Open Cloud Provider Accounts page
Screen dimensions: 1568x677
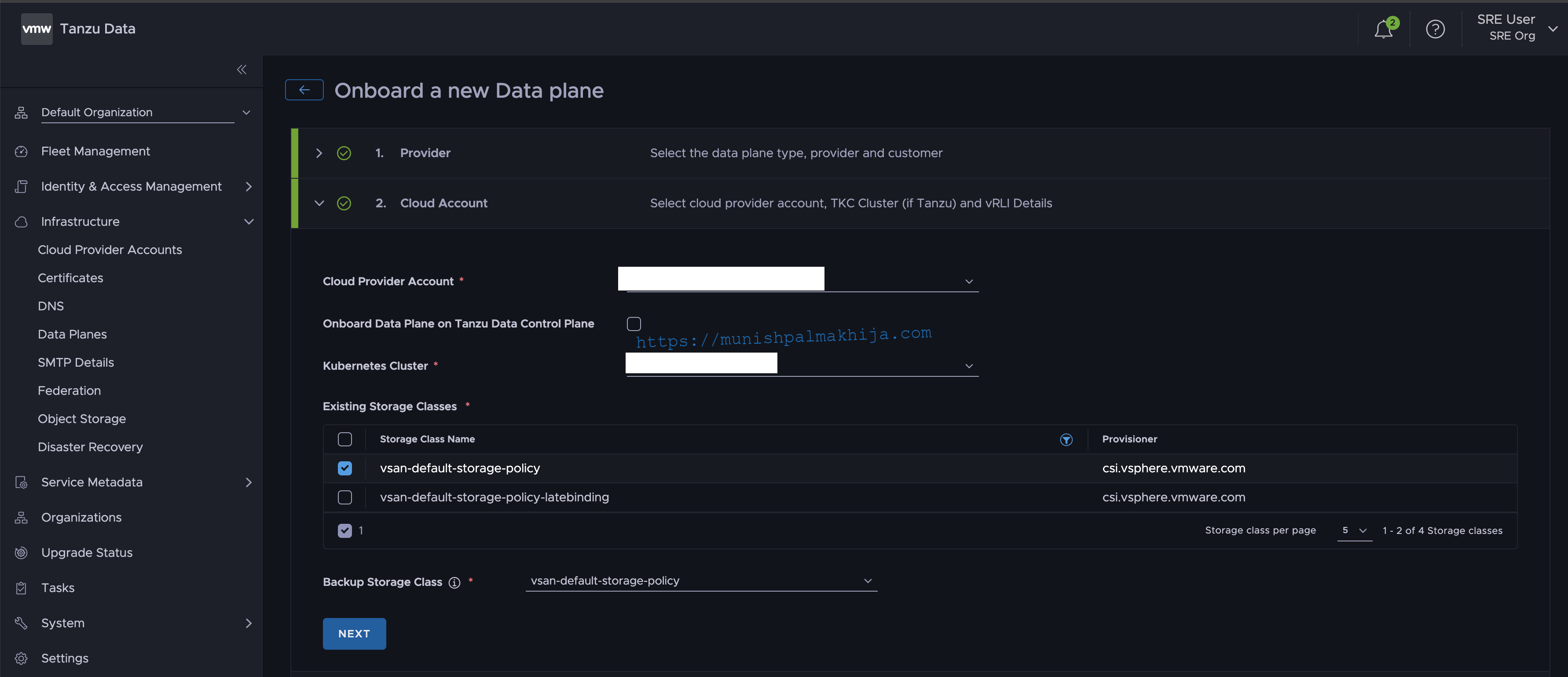coord(110,250)
